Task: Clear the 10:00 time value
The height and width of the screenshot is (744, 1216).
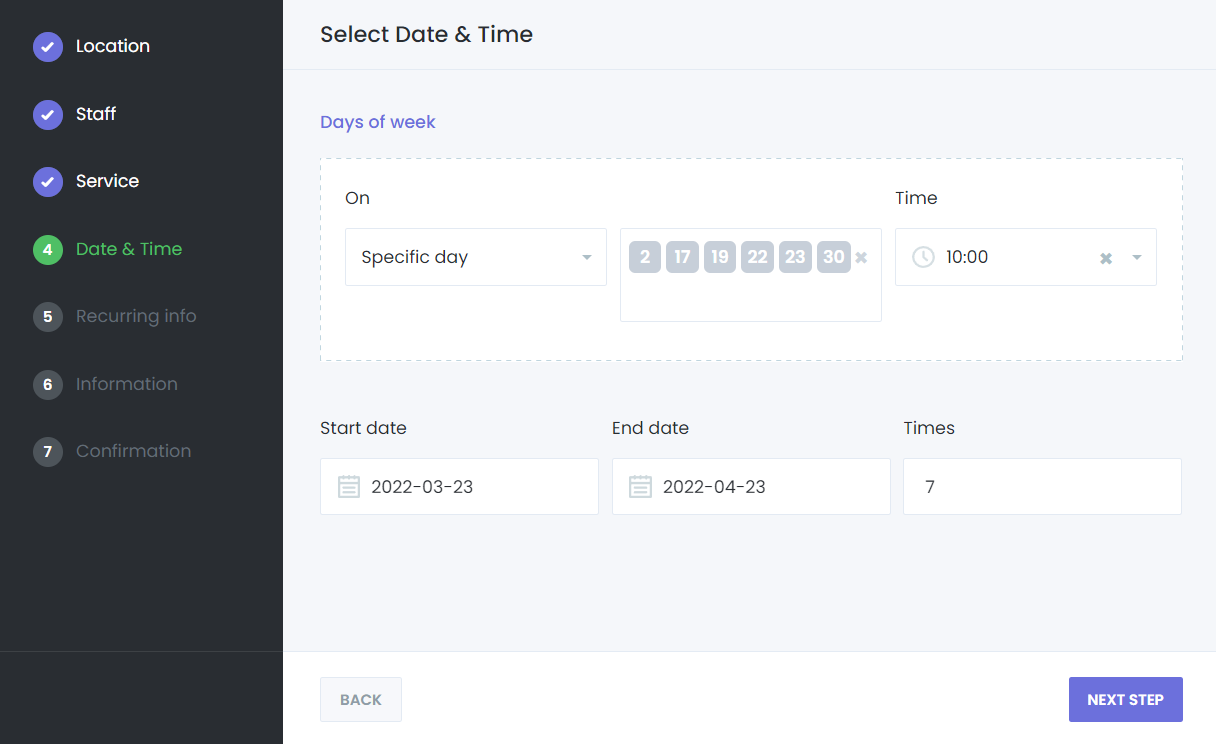Action: click(x=1106, y=258)
